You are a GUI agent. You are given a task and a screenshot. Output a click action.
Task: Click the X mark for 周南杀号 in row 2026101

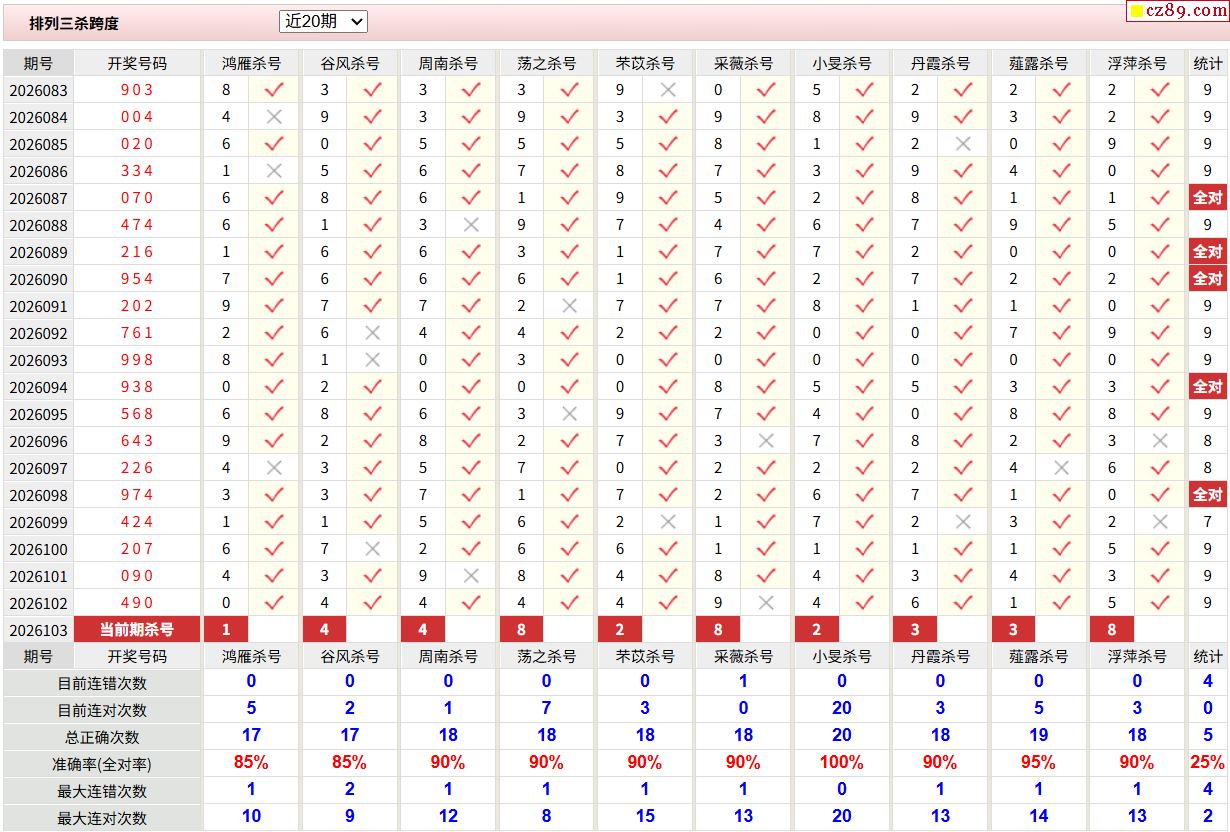tap(471, 576)
